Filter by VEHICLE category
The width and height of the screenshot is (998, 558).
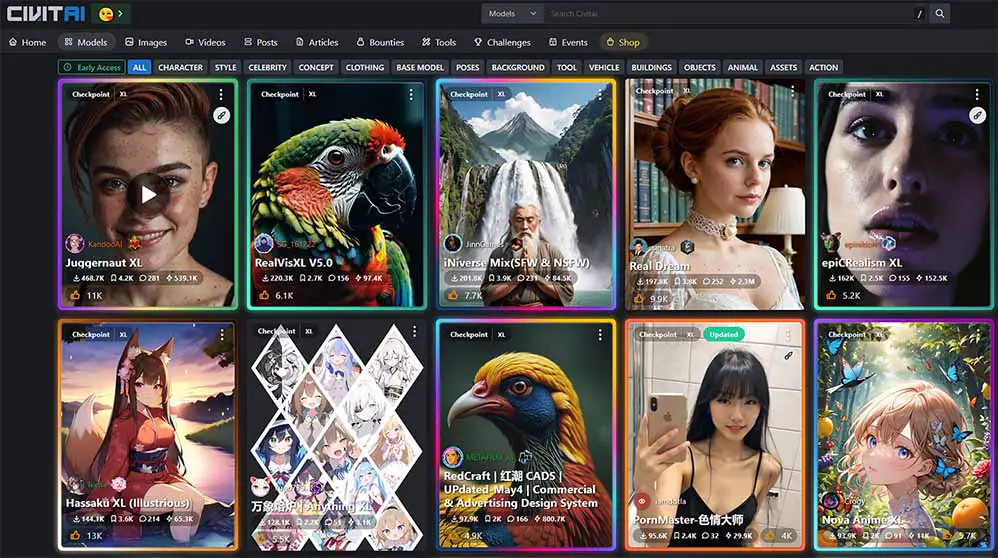(604, 67)
